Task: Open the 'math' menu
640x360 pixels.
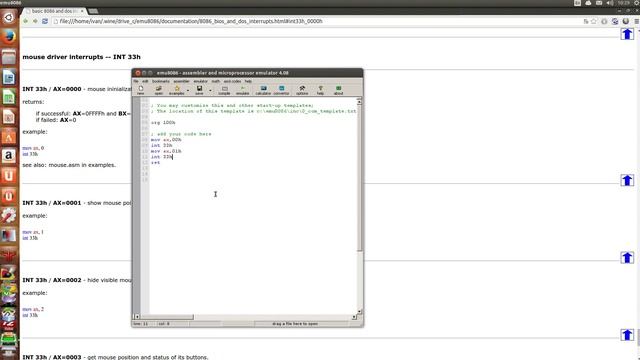Action: [x=216, y=81]
